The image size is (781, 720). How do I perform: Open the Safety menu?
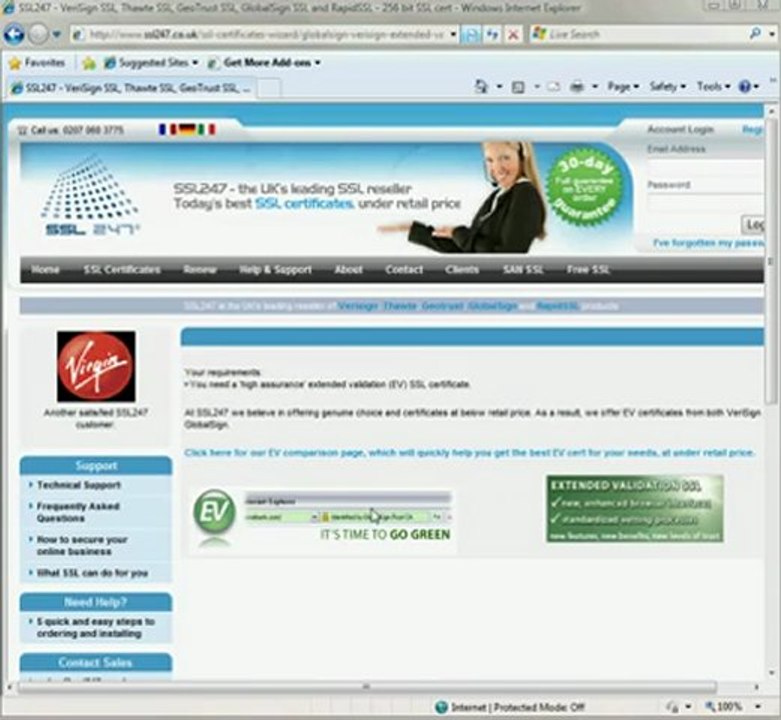click(667, 87)
